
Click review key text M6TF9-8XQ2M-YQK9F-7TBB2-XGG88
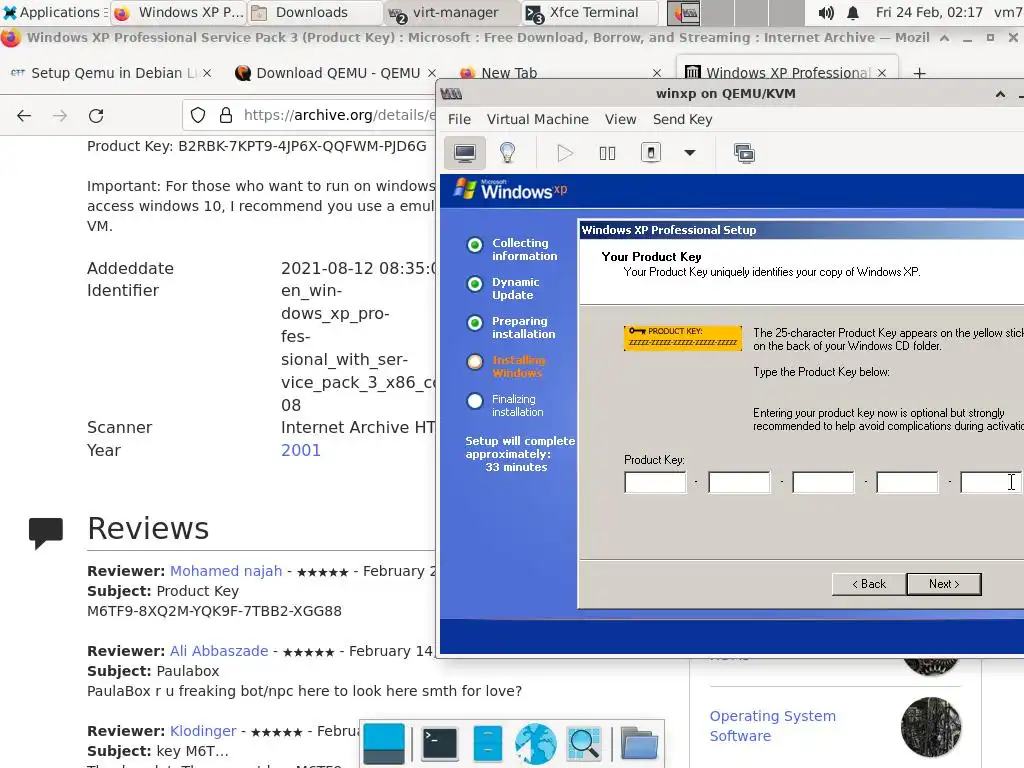(214, 611)
